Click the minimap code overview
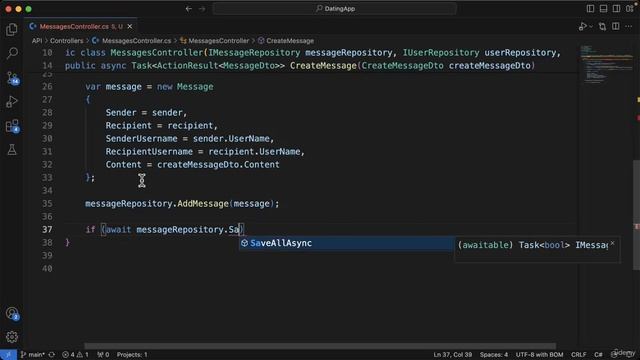Image resolution: width=640 pixels, height=360 pixels. 606,65
